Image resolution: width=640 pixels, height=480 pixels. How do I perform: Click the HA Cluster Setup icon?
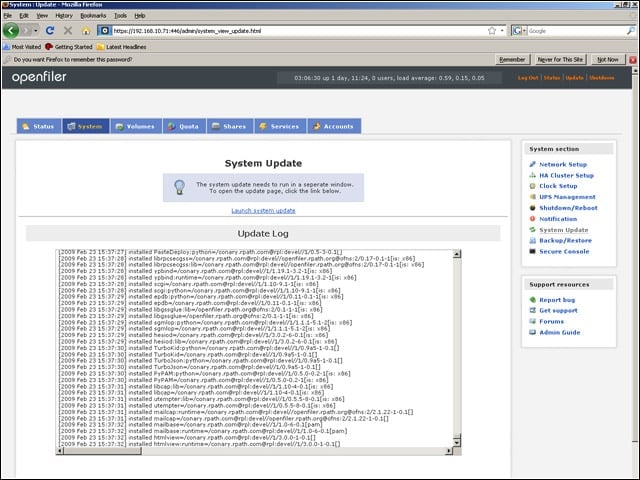(532, 175)
